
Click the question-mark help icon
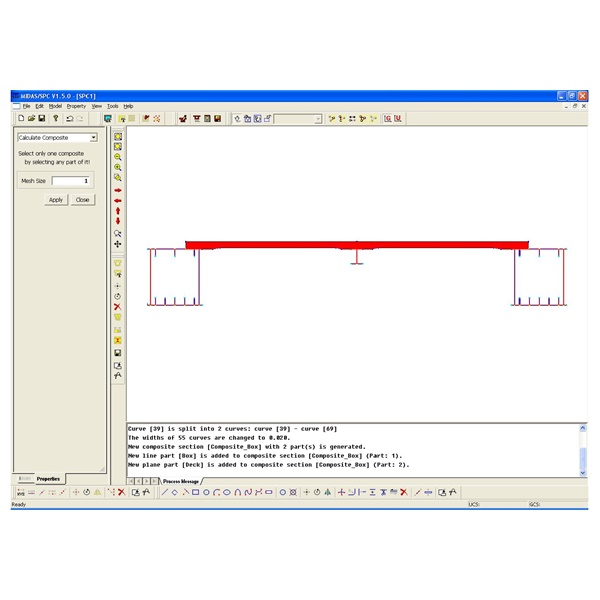[x=56, y=119]
